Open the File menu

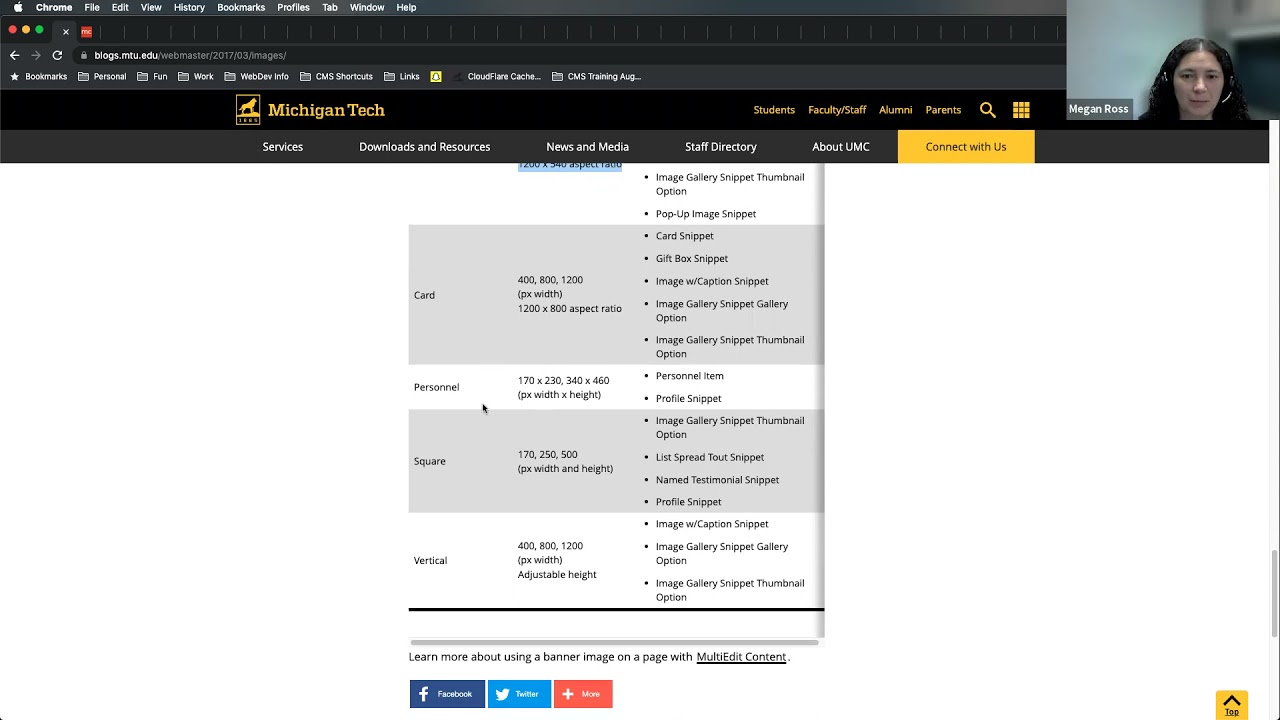(92, 7)
